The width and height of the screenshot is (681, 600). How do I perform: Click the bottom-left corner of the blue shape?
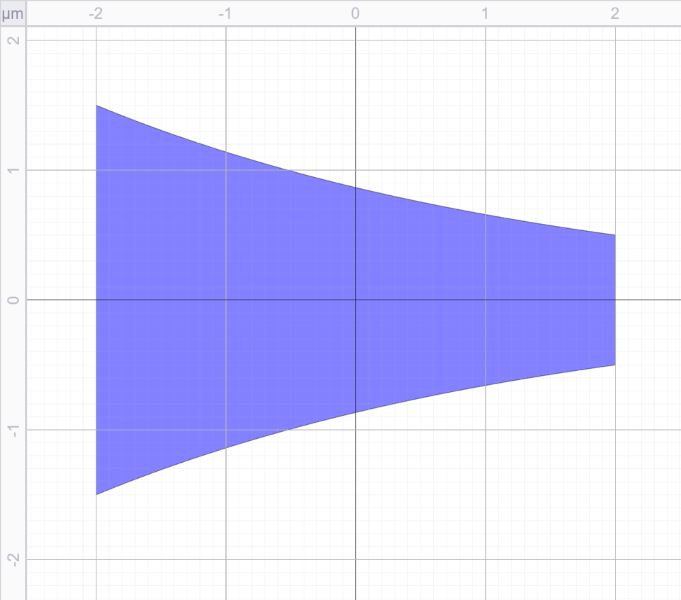tap(96, 494)
